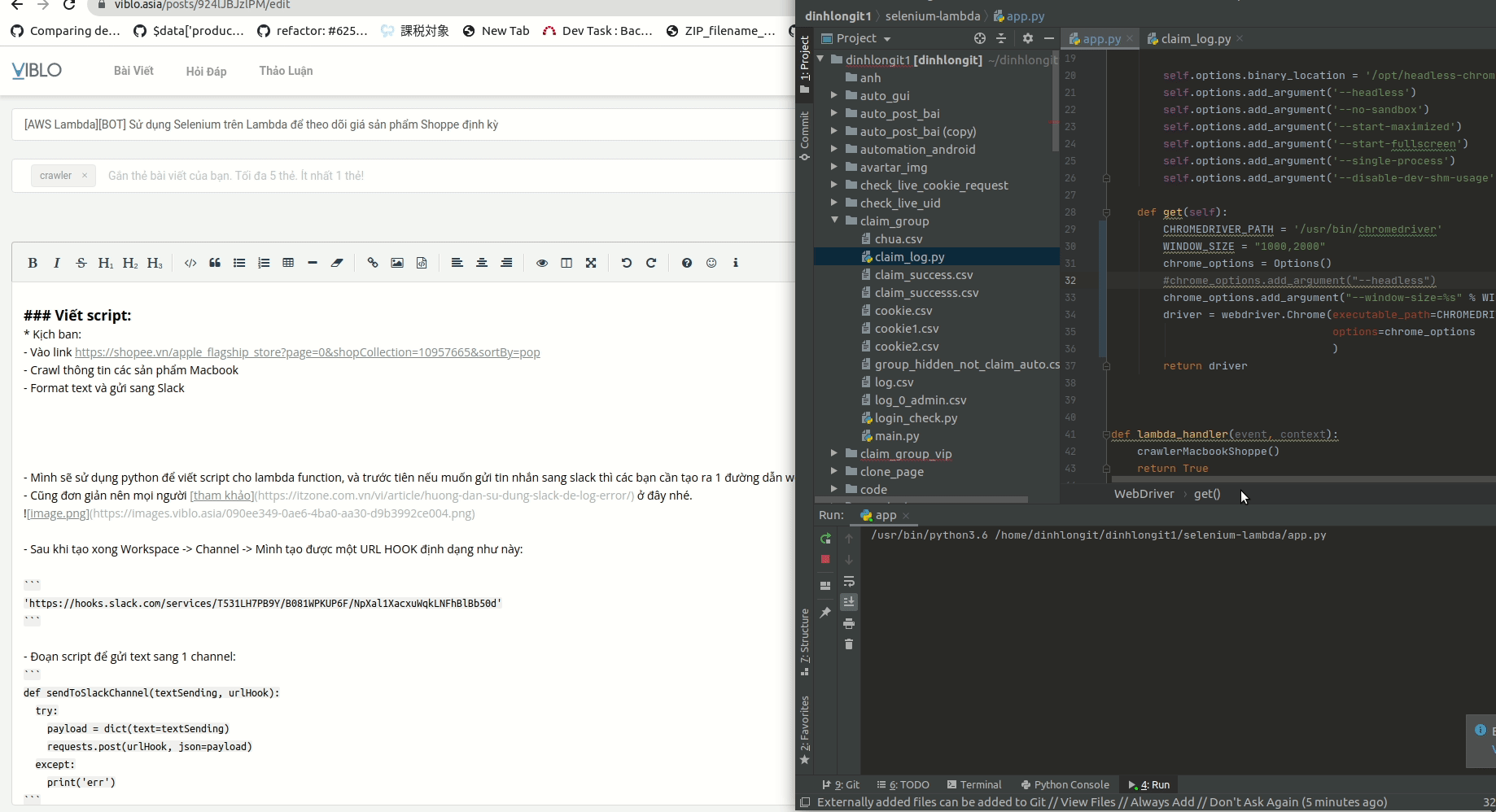Remove the crawler tag from the post
Screen dimensions: 1496x812
click(x=84, y=176)
